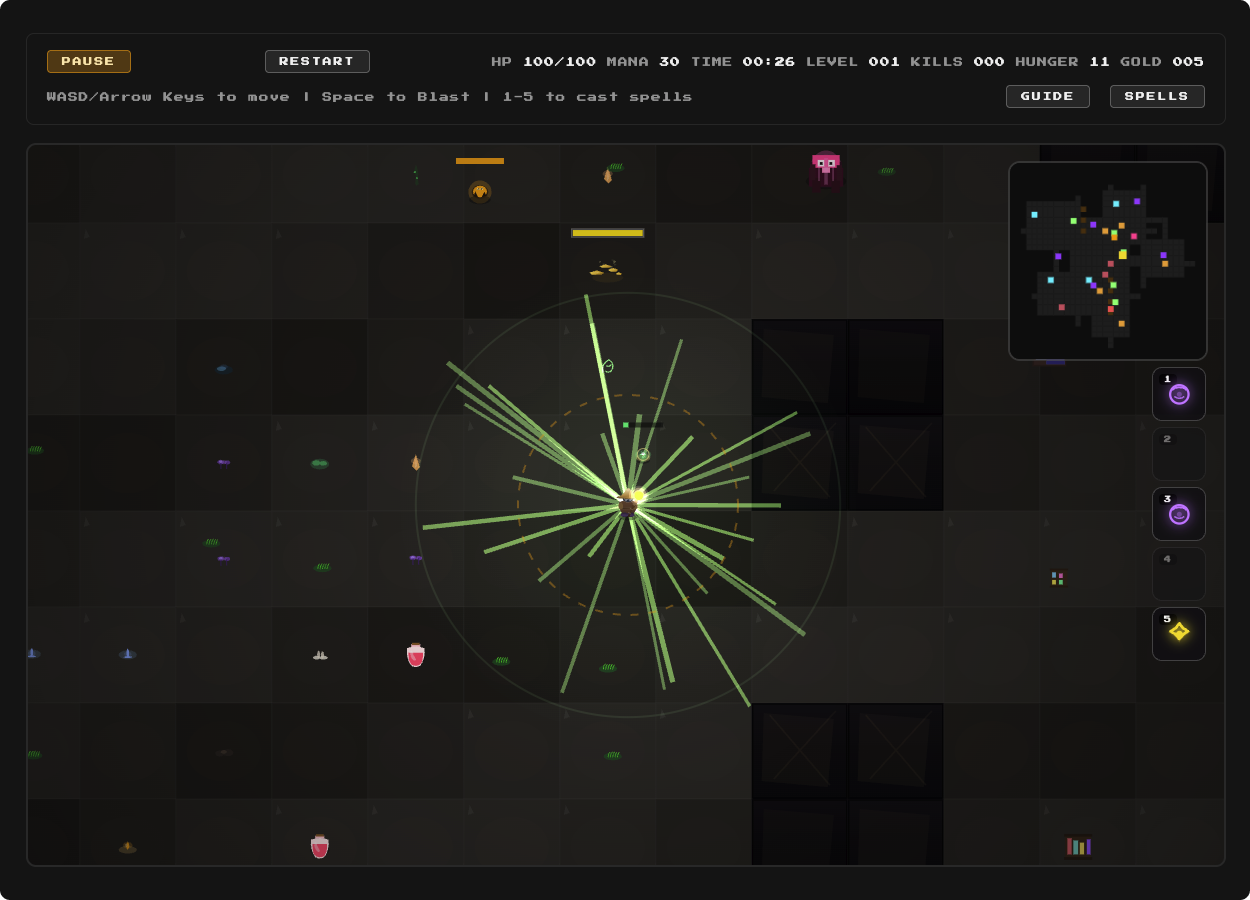Click the orange crystal shard near top
This screenshot has width=1250, height=900.
(607, 176)
